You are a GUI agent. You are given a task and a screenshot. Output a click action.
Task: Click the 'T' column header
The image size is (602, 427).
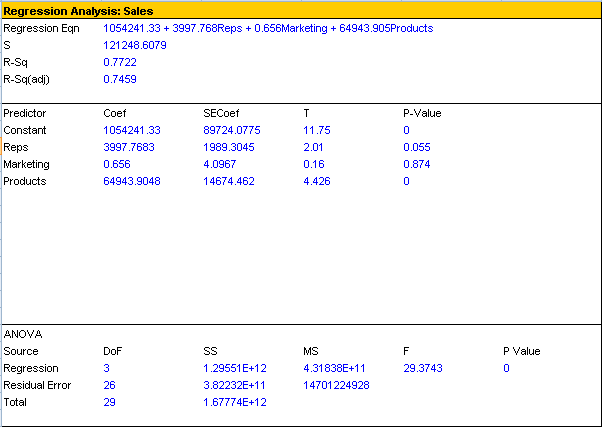(x=306, y=113)
